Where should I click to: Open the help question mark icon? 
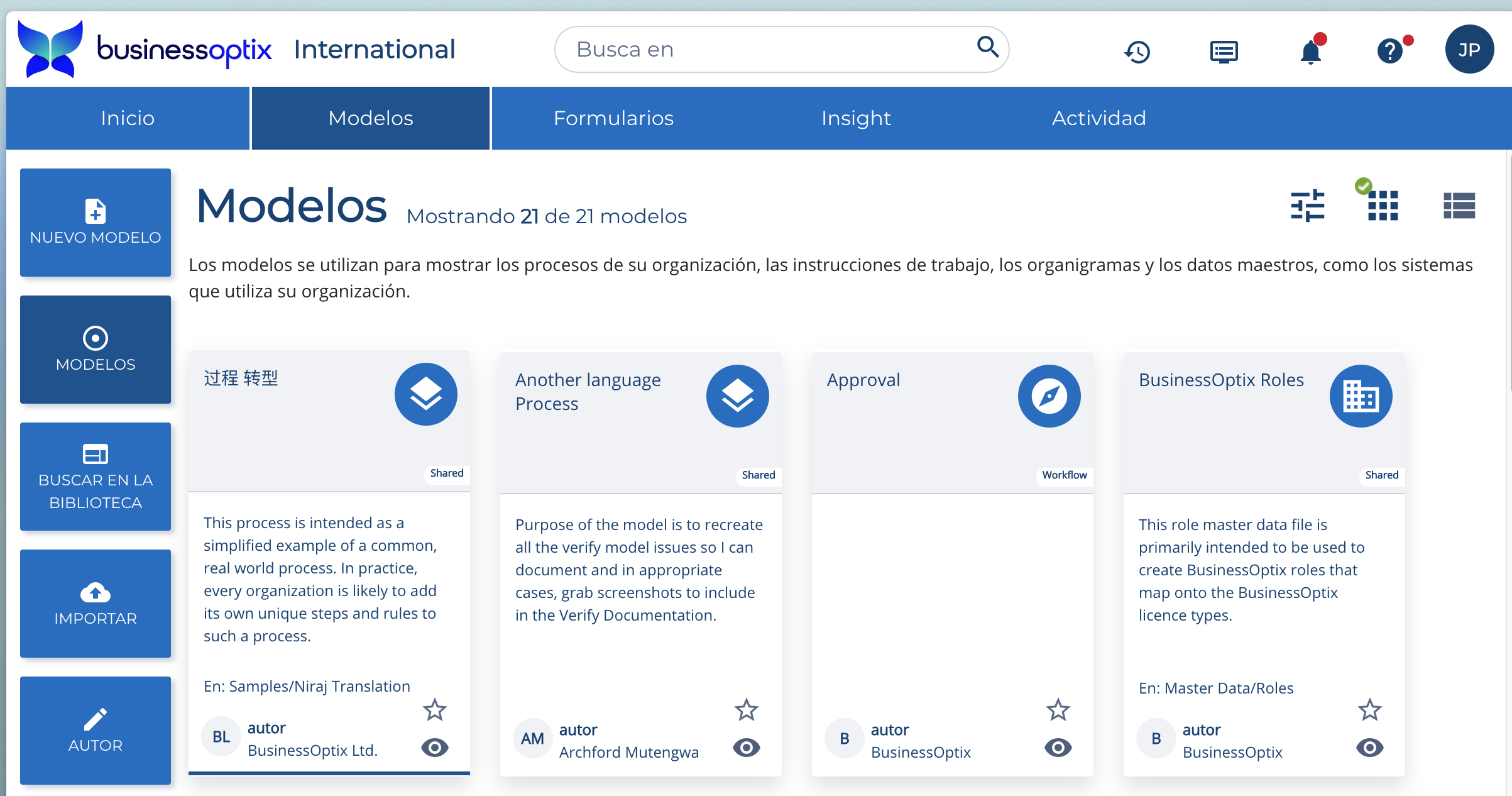point(1390,51)
